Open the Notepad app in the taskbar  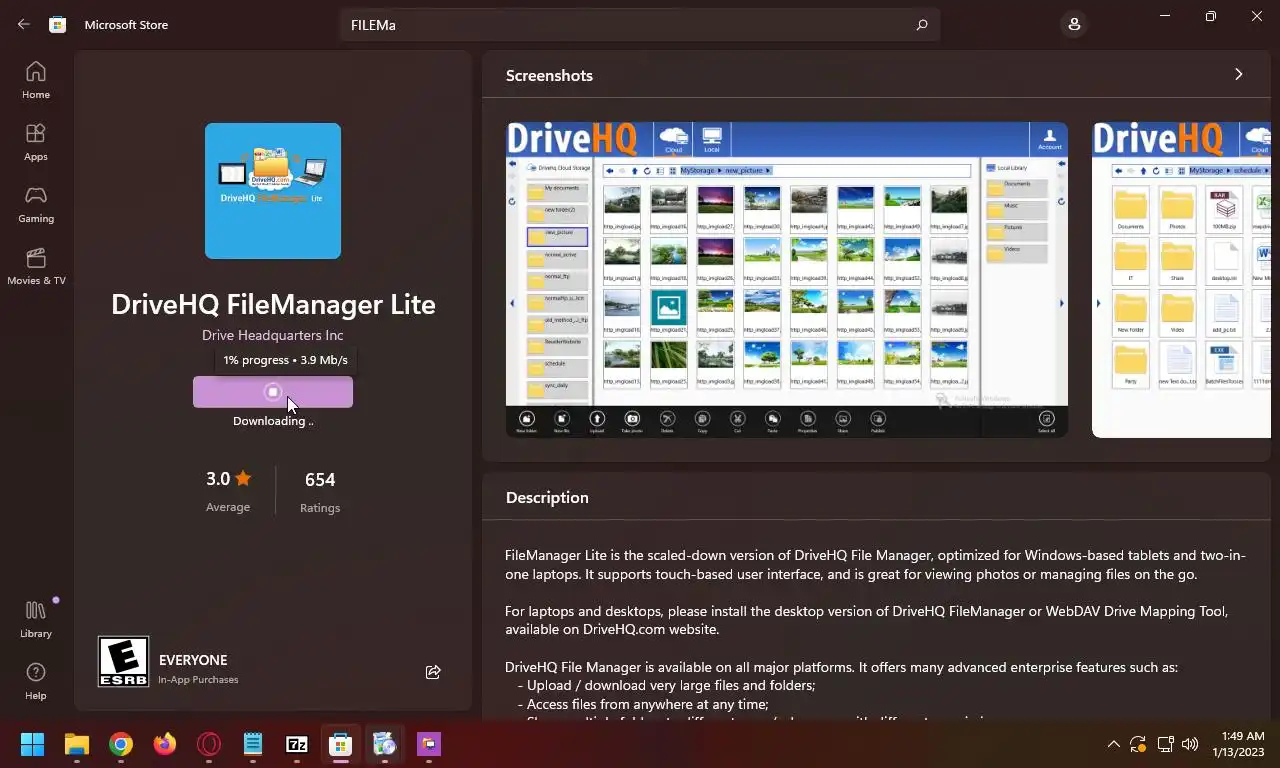253,744
